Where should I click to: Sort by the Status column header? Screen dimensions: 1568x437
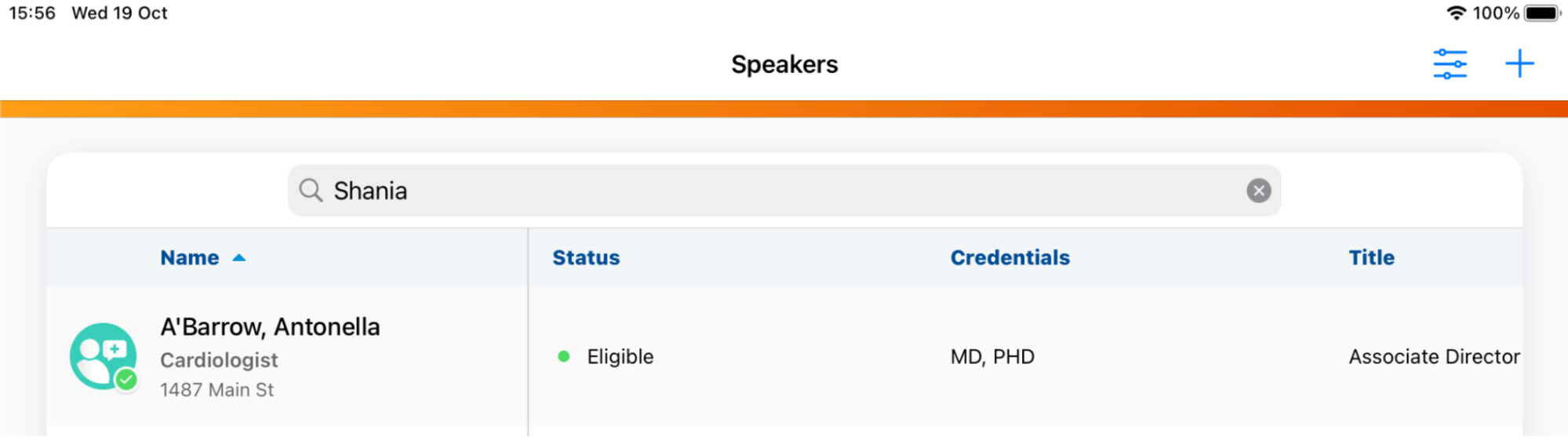pos(586,257)
